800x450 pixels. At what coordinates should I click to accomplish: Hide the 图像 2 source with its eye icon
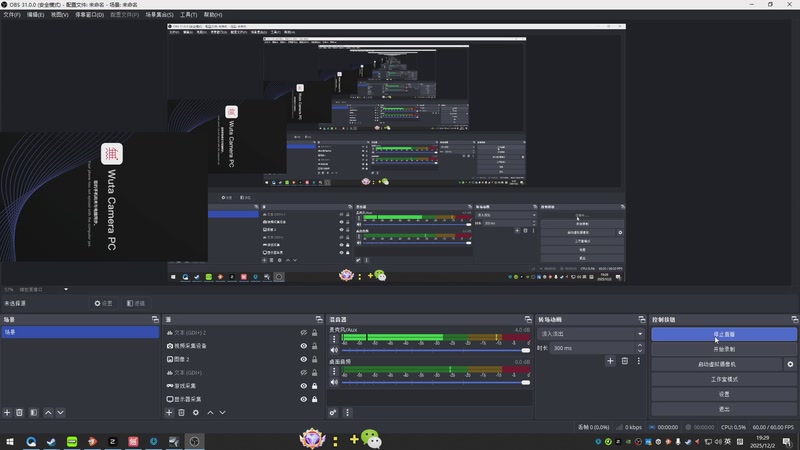(x=304, y=359)
